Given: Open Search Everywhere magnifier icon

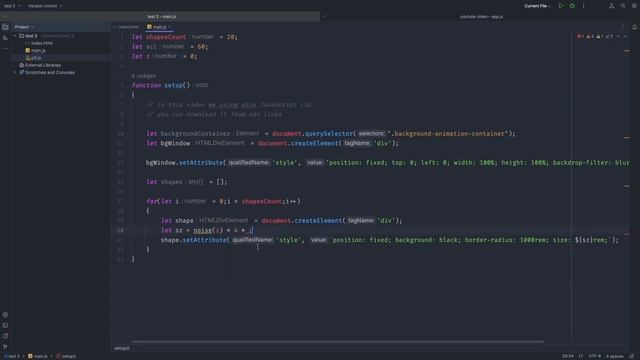Looking at the screenshot, I should tap(623, 6).
